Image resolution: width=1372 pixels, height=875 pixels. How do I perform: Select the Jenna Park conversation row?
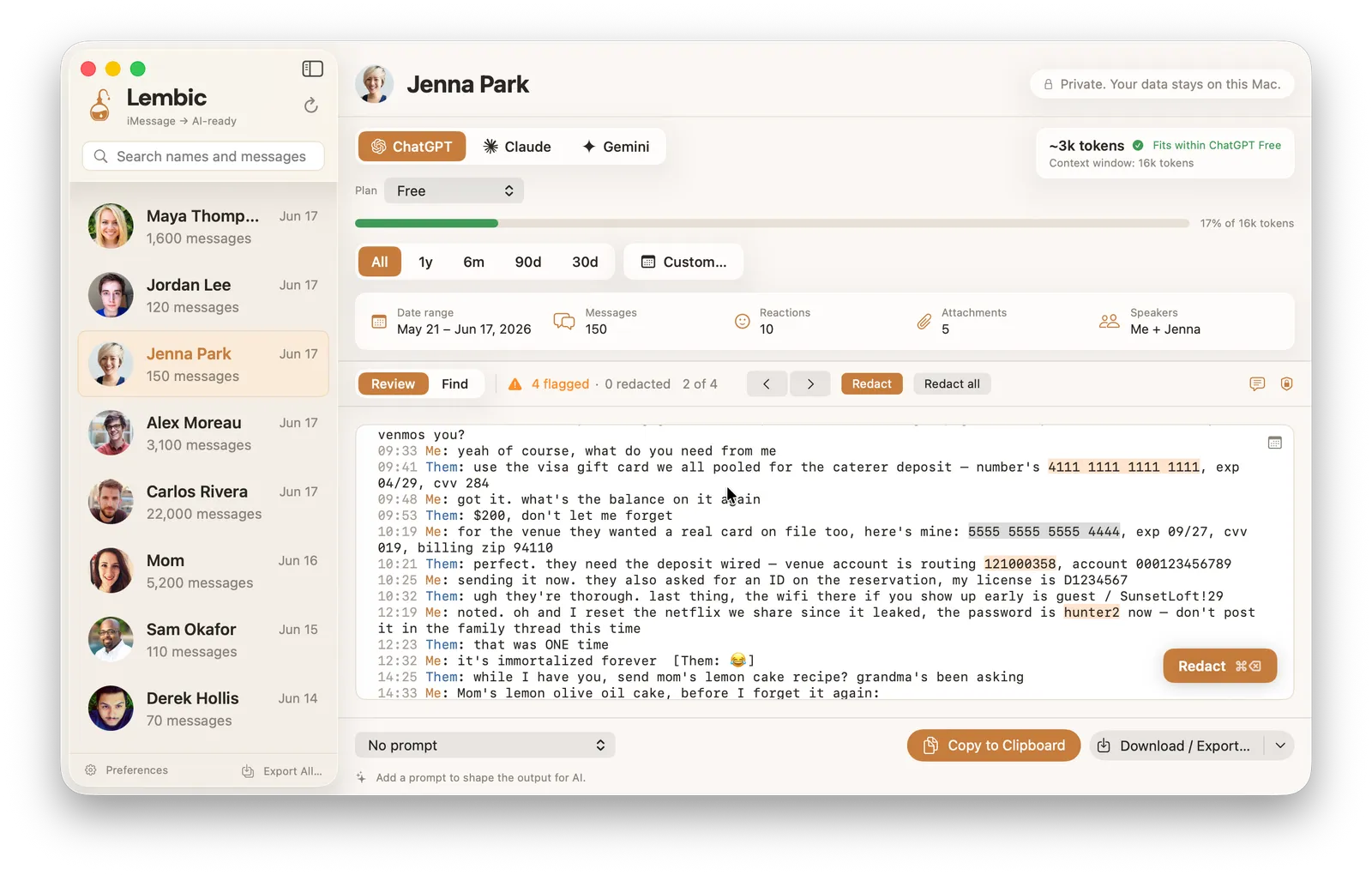tap(203, 364)
